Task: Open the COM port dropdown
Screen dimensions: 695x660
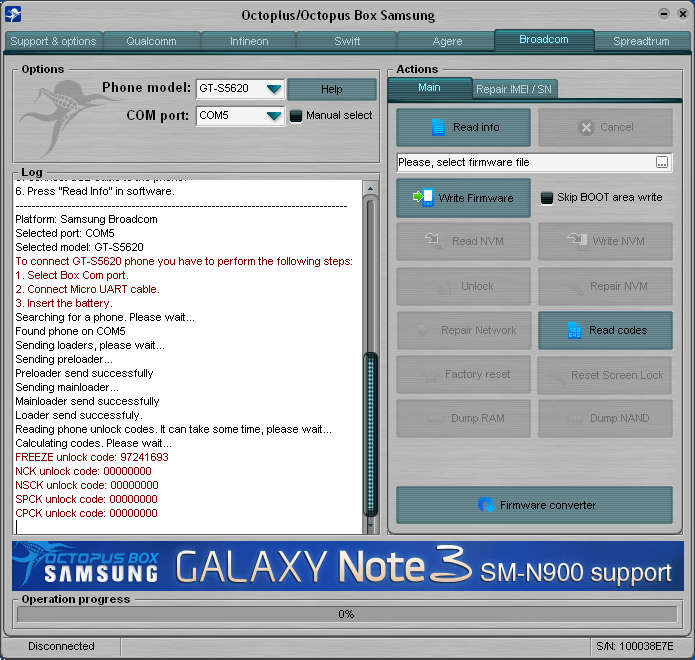Action: (x=273, y=116)
